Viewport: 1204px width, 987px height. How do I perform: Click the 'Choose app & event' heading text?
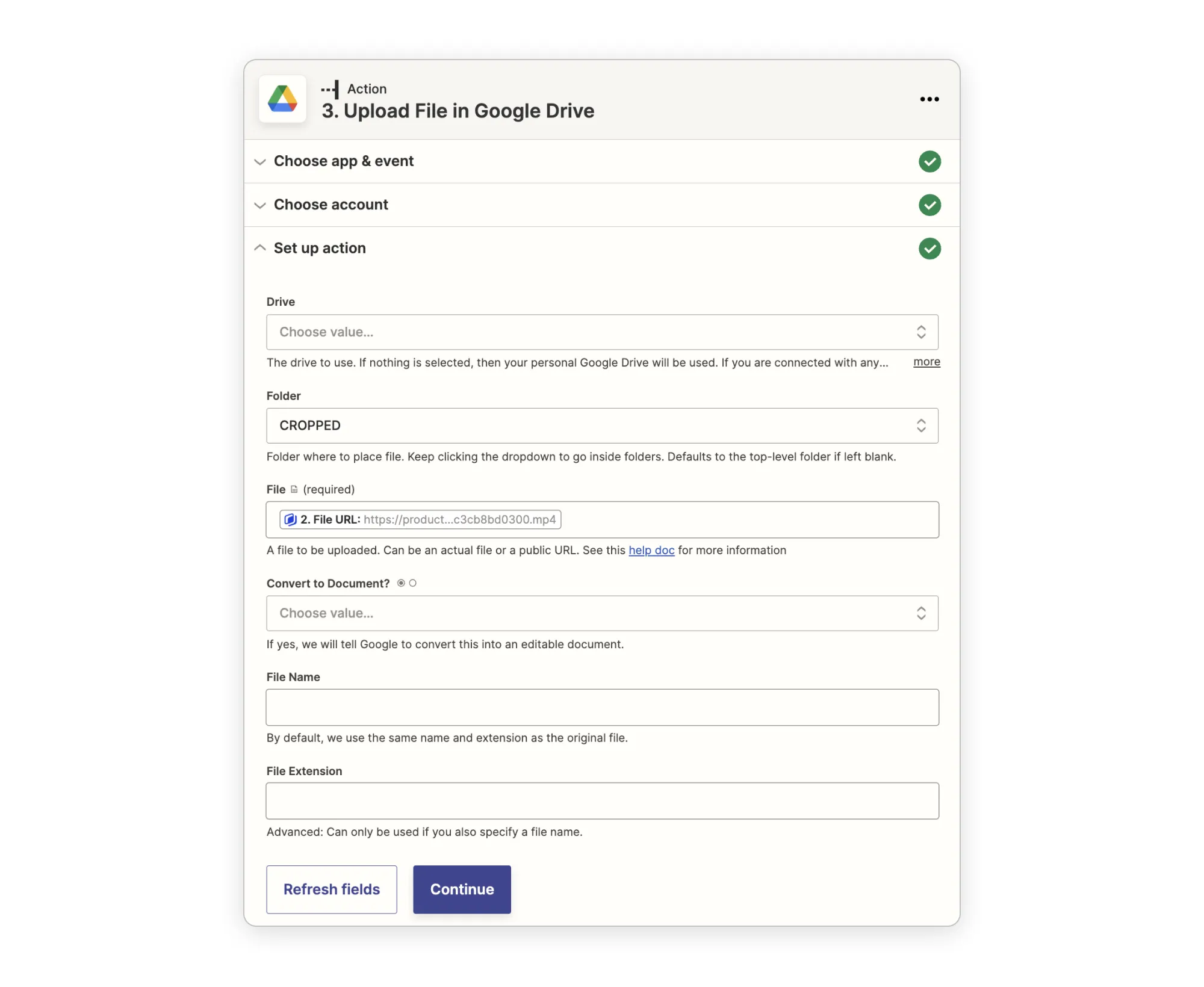[x=344, y=161]
